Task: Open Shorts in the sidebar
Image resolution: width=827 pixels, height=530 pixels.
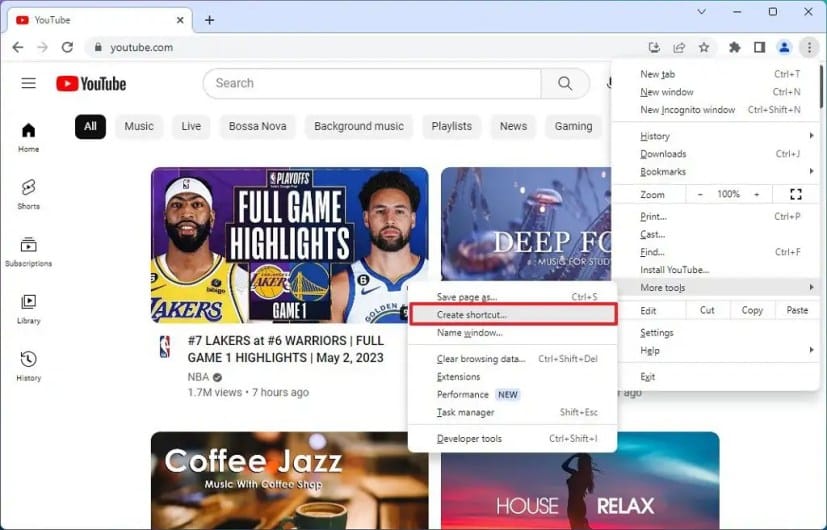Action: pos(28,194)
